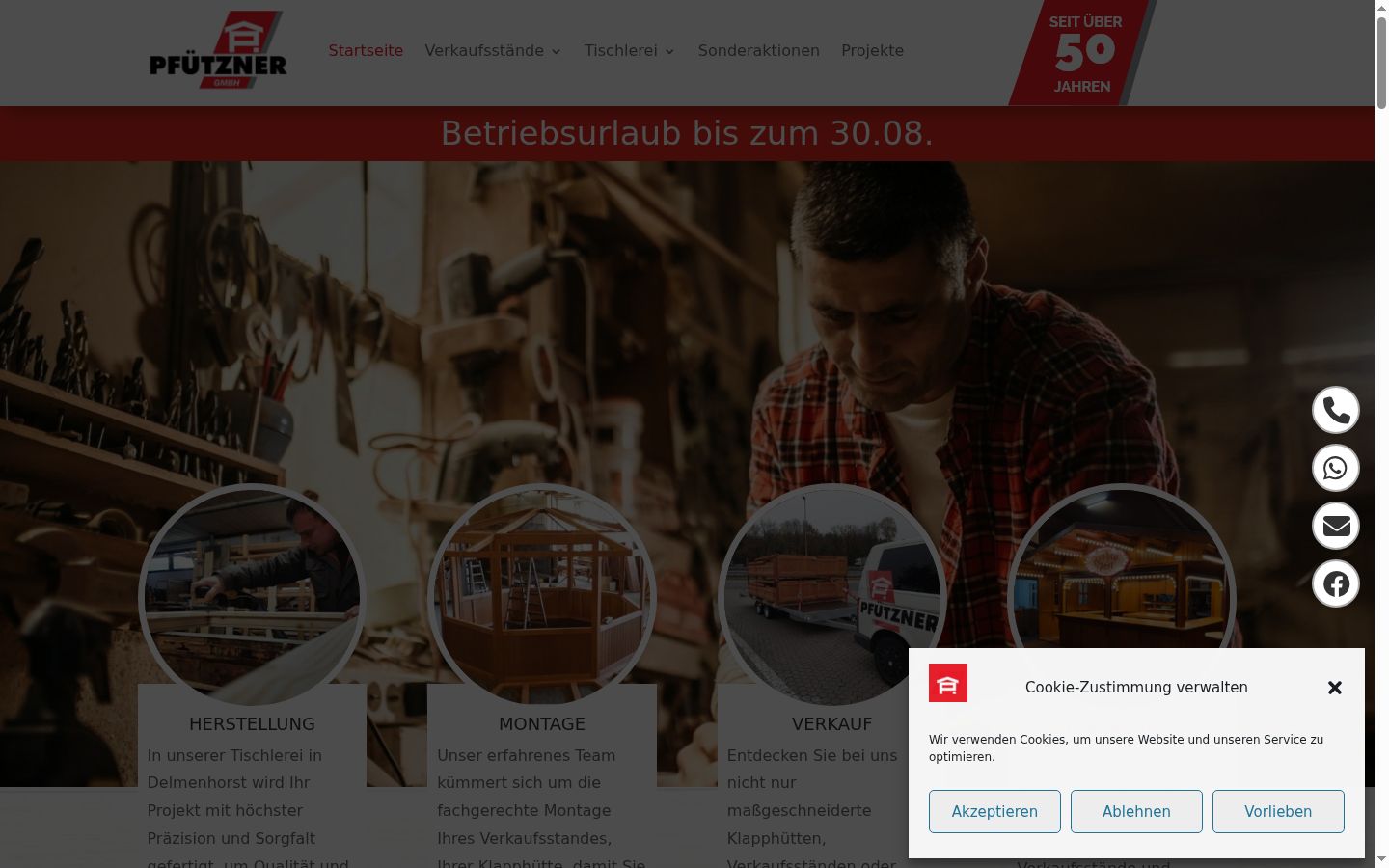Select Sonderaktionen in the navigation
This screenshot has height=868, width=1389.
pyautogui.click(x=759, y=50)
